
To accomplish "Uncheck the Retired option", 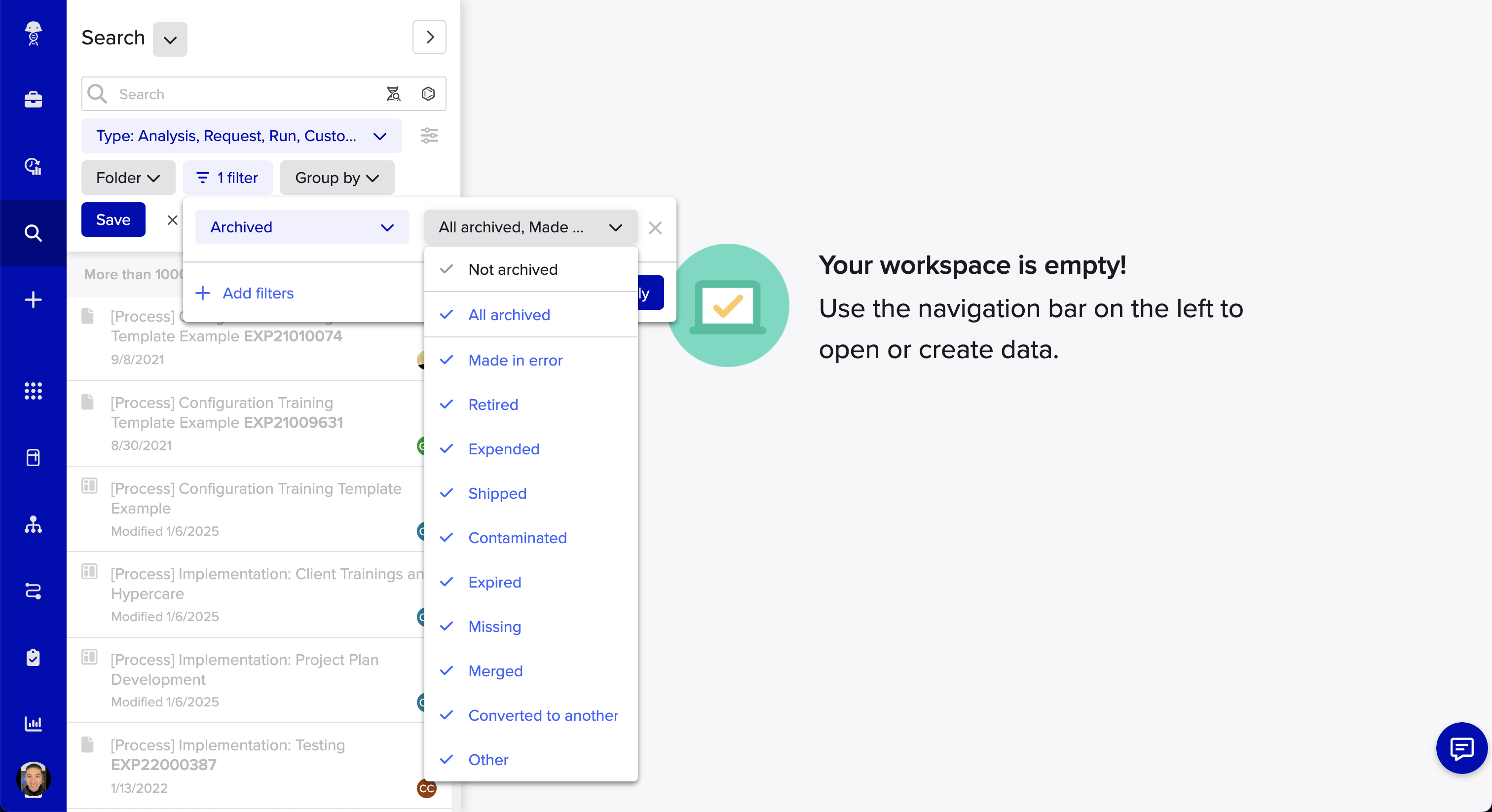I will (x=530, y=404).
